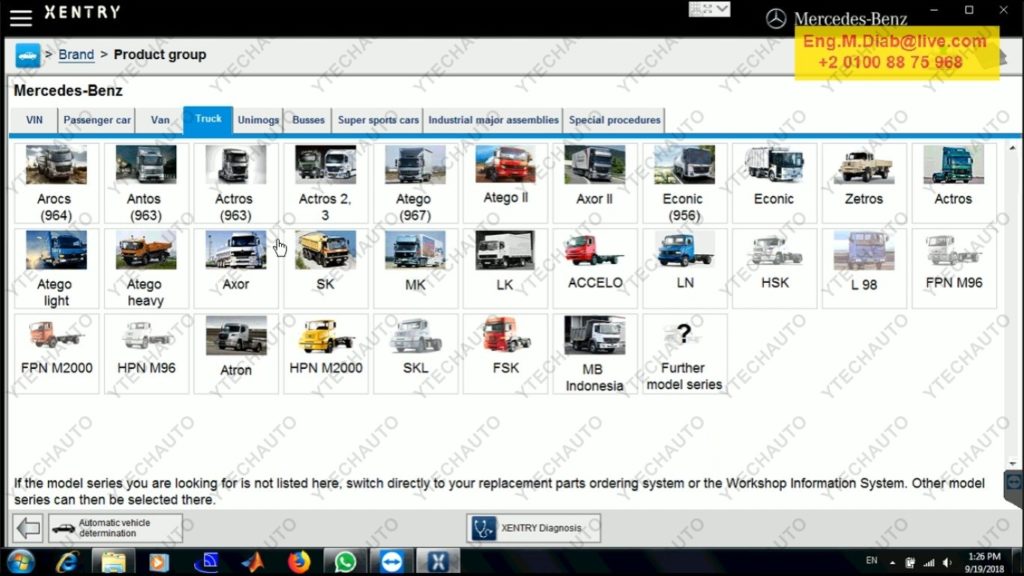Open the XENTRY hamburger menu

pyautogui.click(x=20, y=17)
